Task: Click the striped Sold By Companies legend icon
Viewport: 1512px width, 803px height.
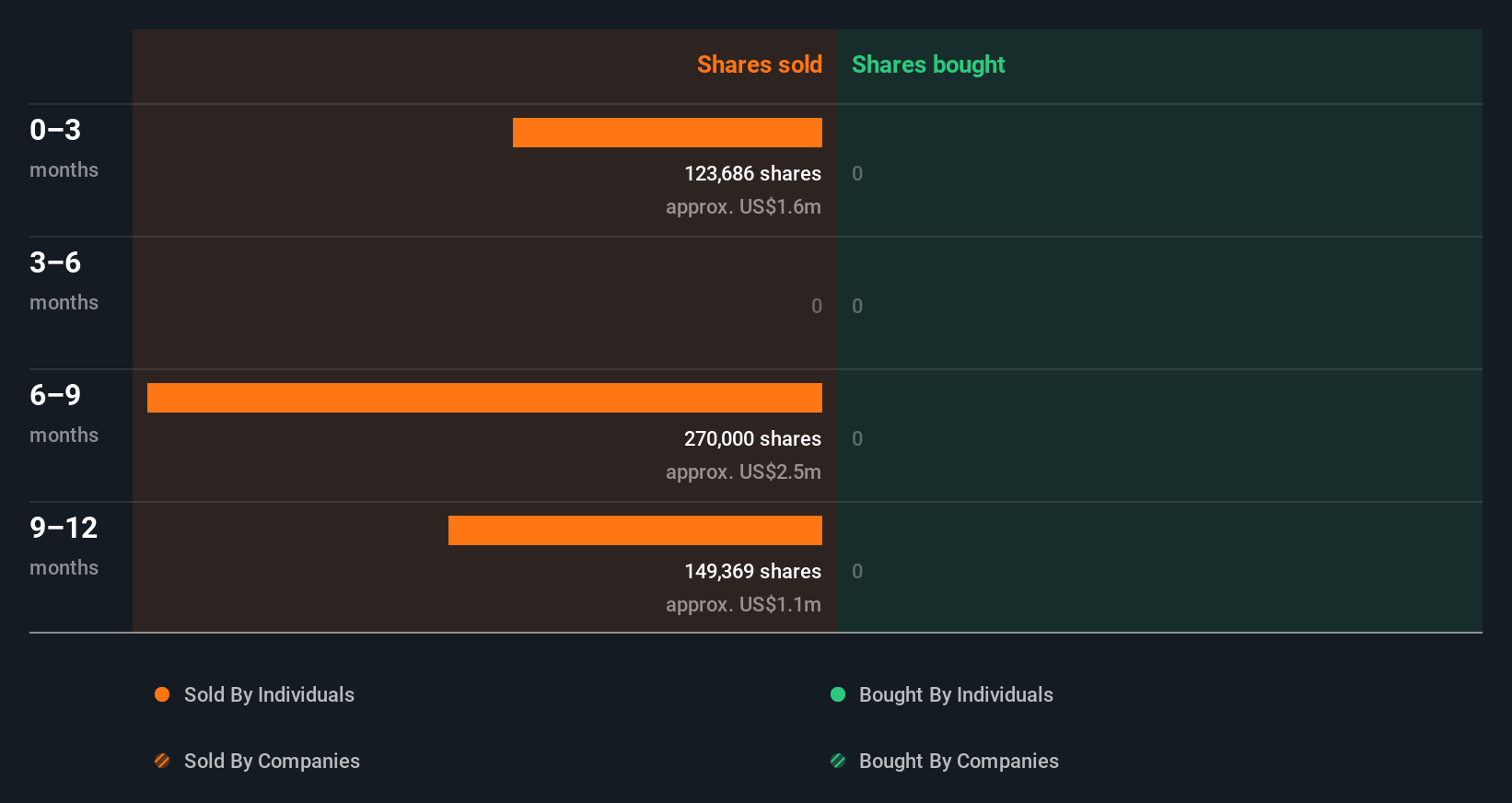Action: tap(162, 761)
